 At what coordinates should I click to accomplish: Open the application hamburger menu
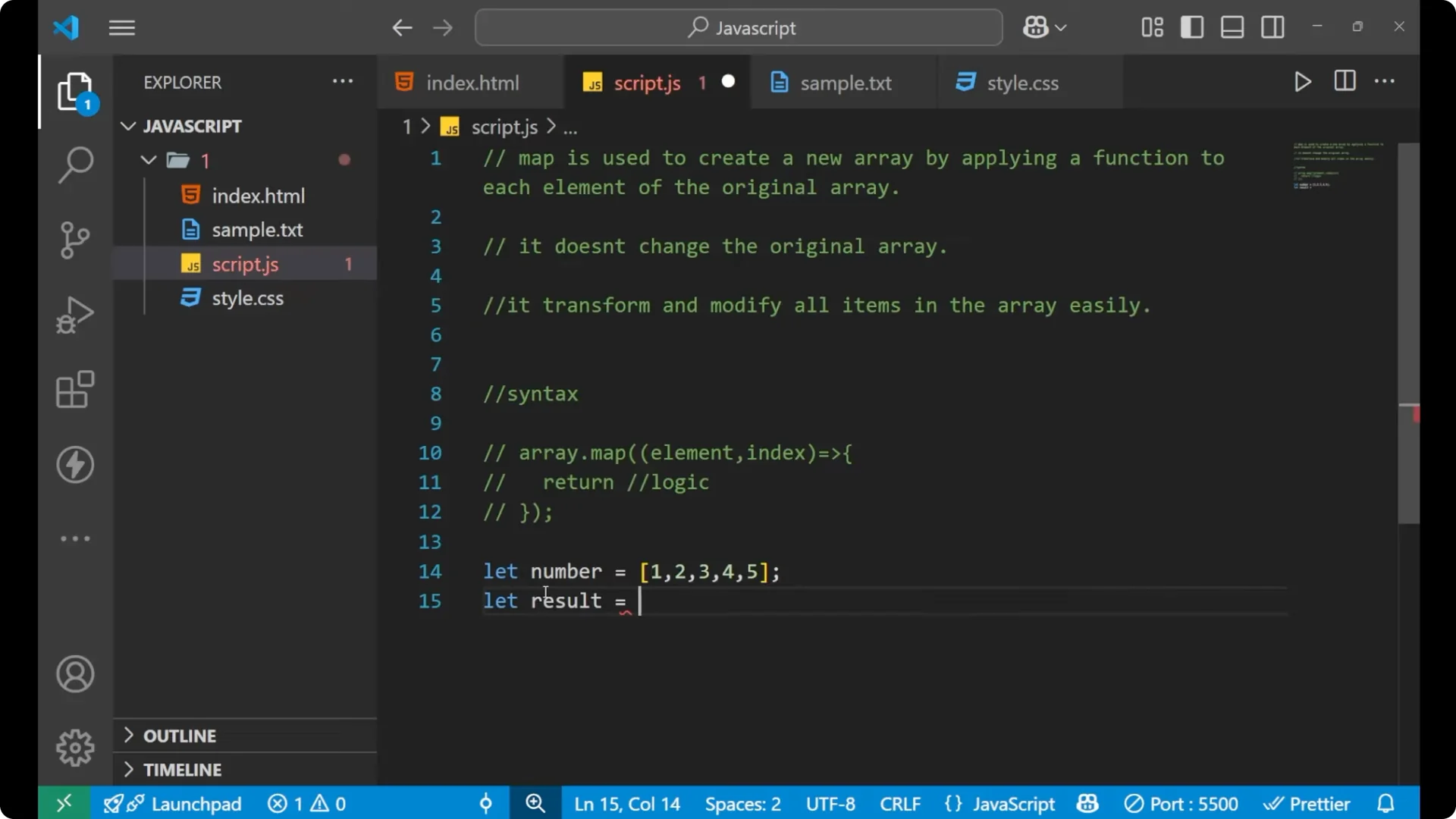[x=121, y=27]
